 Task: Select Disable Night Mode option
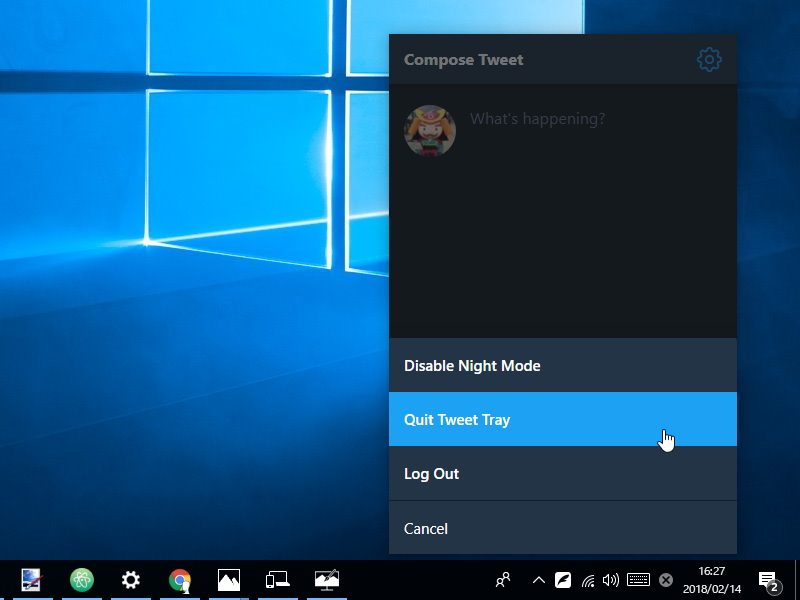pyautogui.click(x=563, y=365)
